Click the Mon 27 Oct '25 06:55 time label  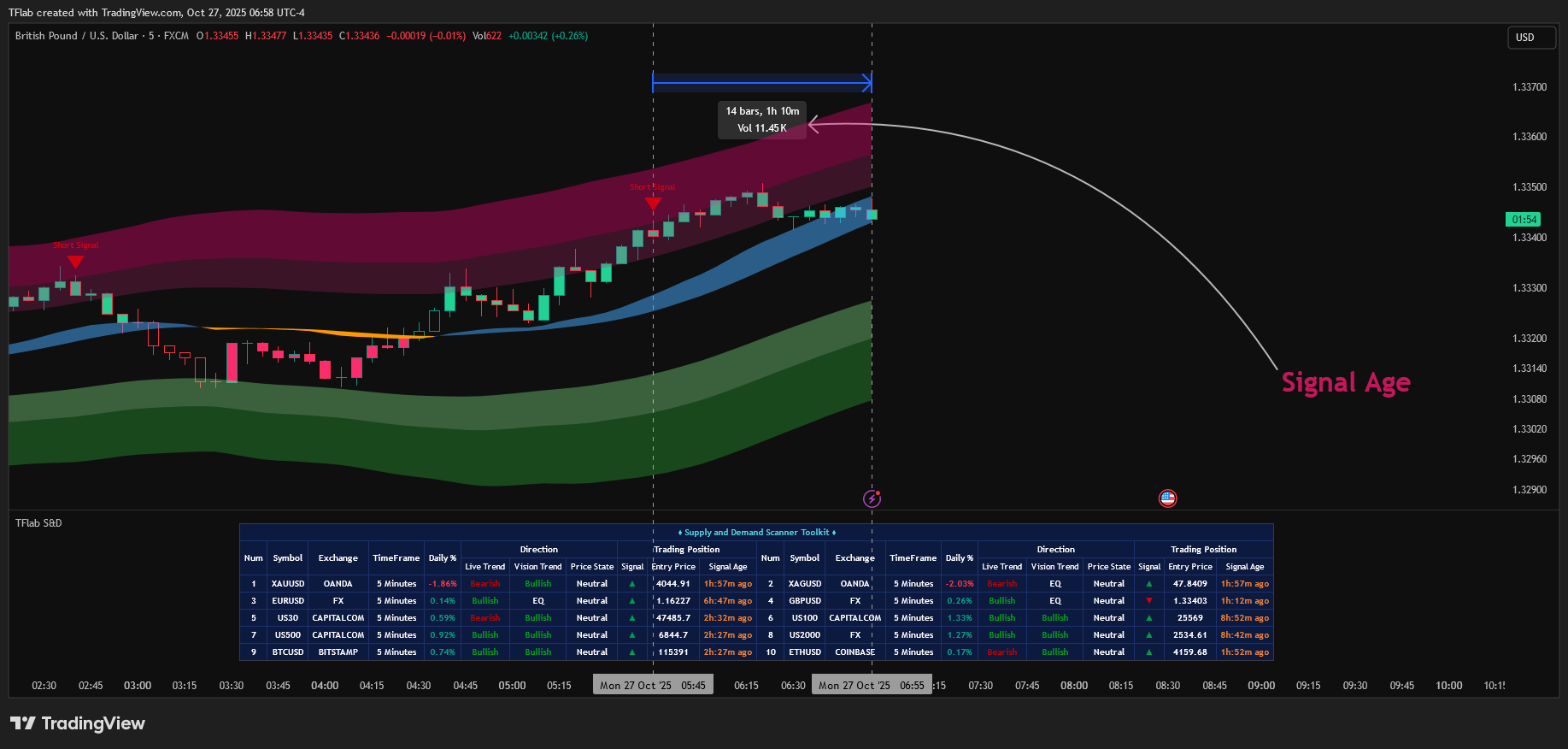[872, 686]
